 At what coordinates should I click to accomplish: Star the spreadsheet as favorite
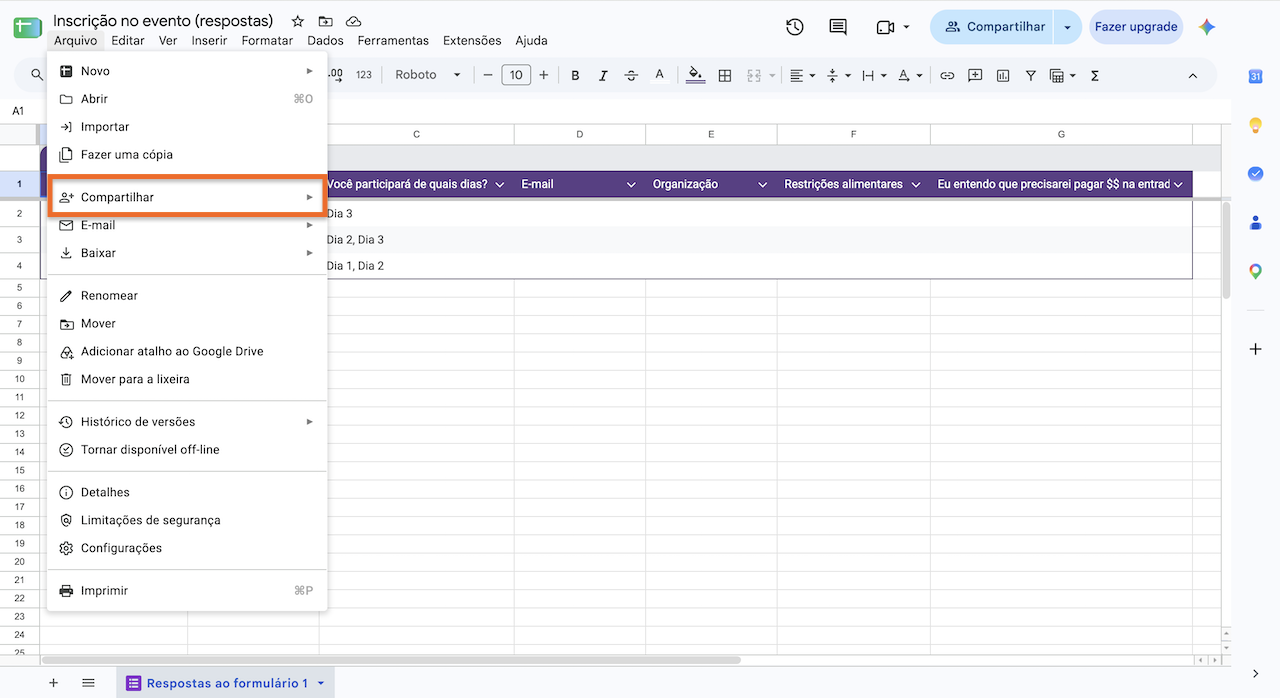(x=298, y=21)
